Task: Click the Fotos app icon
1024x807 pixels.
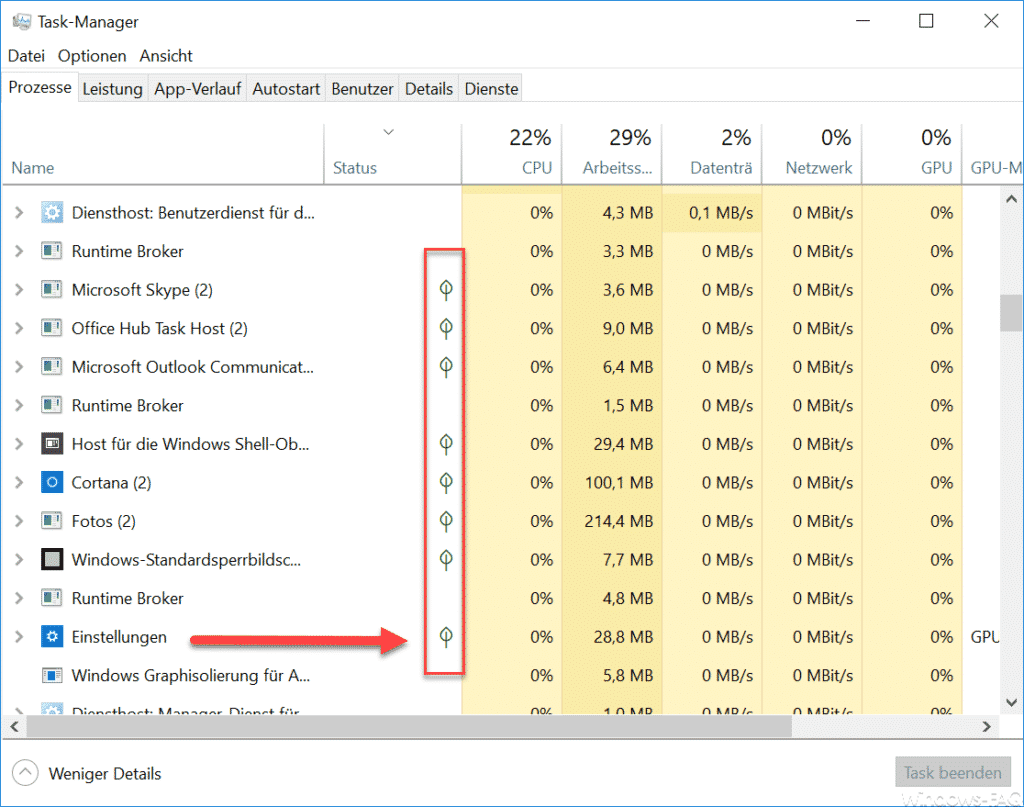Action: [52, 520]
